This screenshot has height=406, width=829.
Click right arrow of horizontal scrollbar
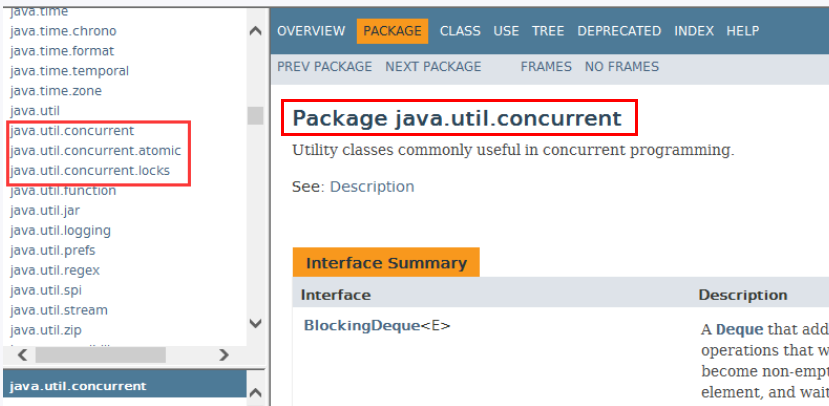point(224,355)
